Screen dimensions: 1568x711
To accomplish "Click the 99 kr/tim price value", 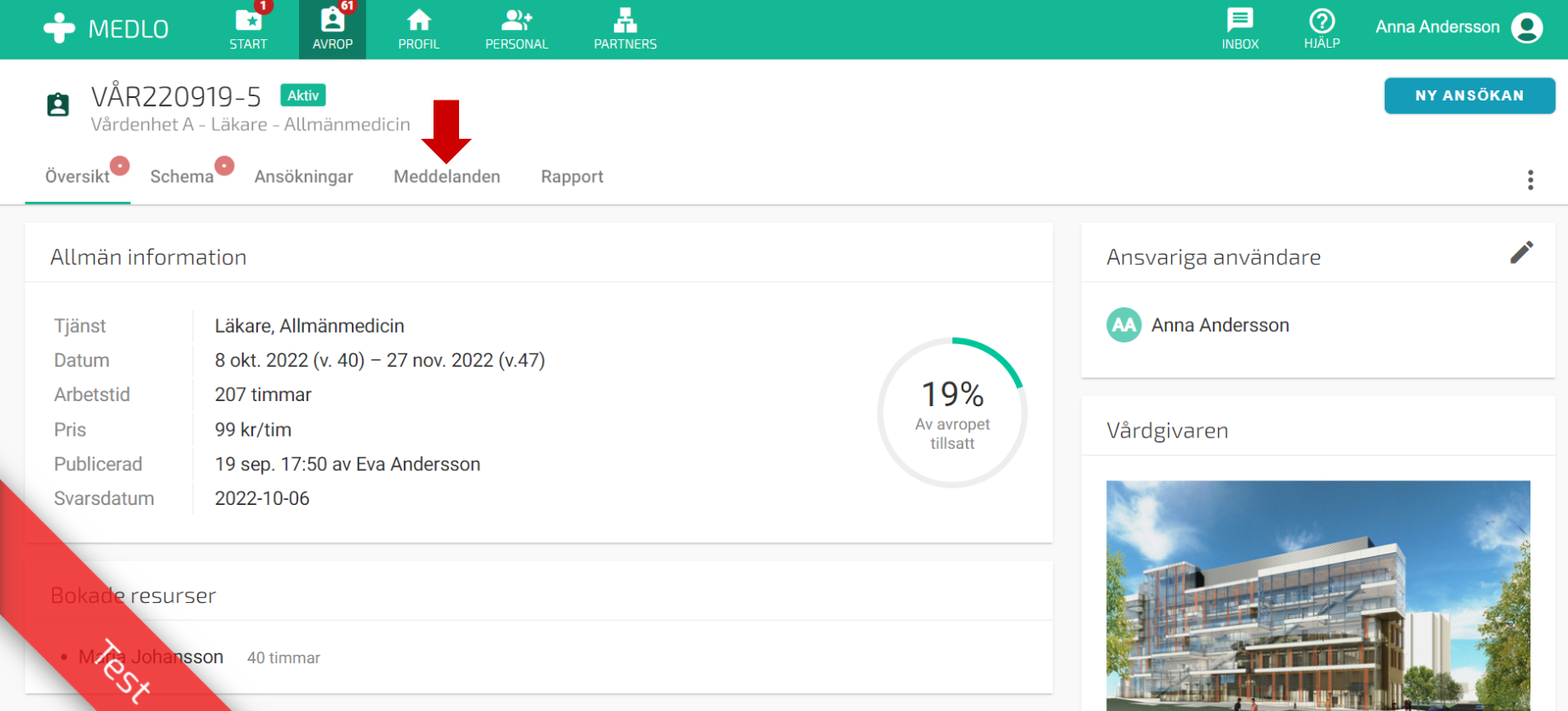I will pyautogui.click(x=253, y=430).
